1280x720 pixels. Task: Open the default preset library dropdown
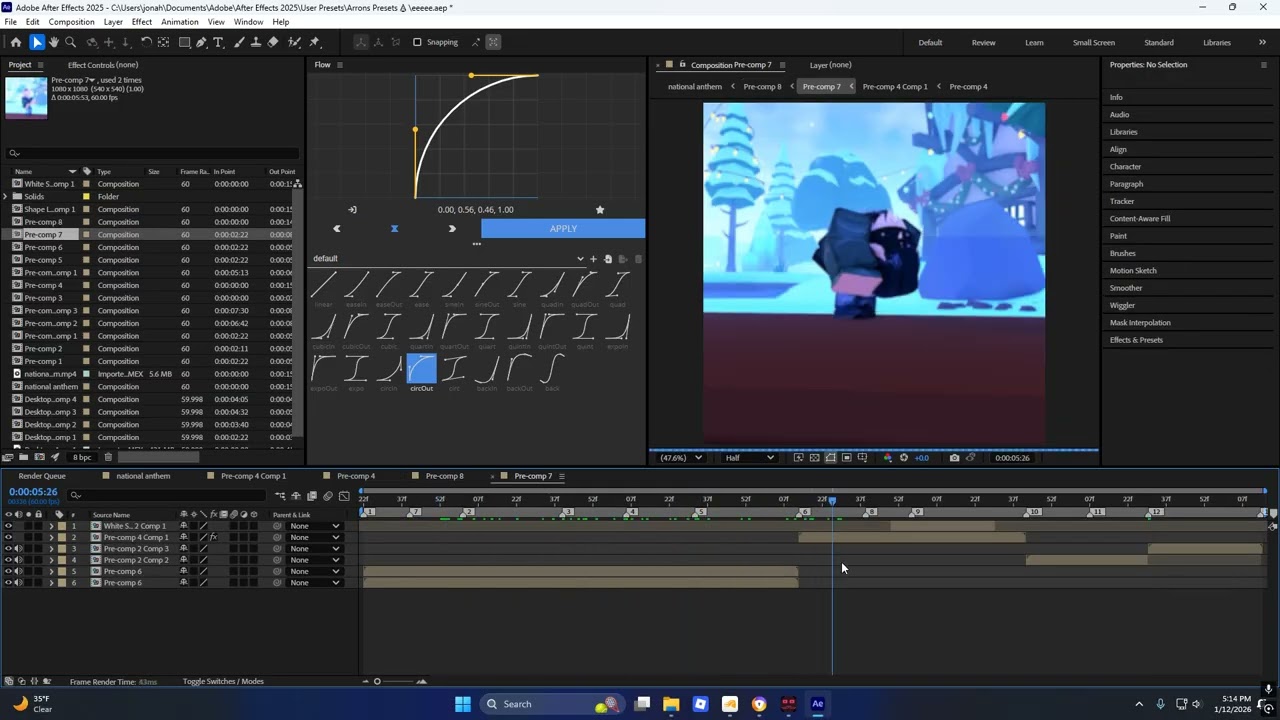(449, 259)
